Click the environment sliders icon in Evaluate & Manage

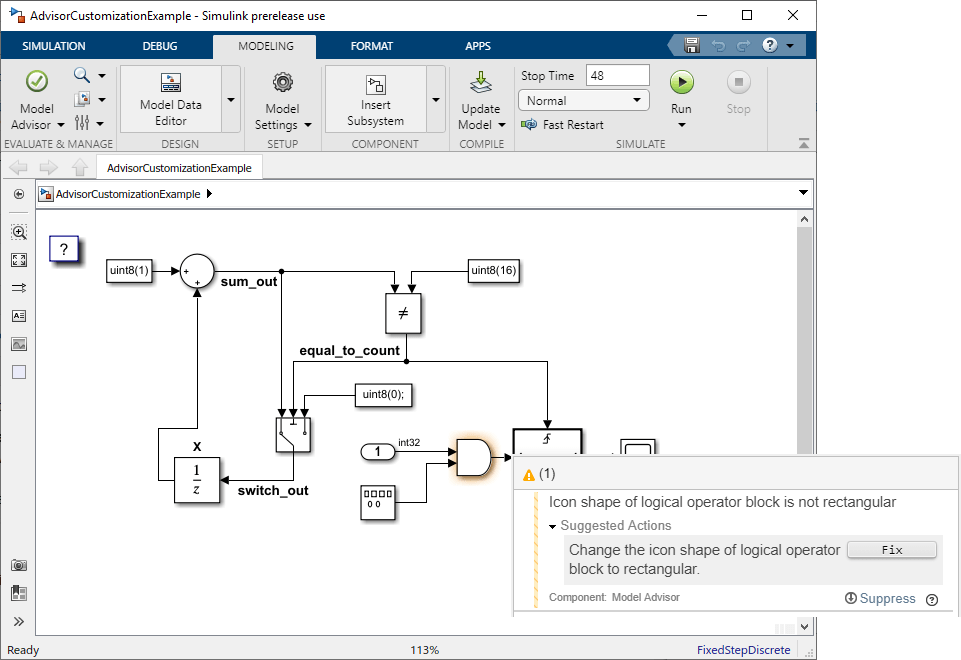click(x=82, y=123)
